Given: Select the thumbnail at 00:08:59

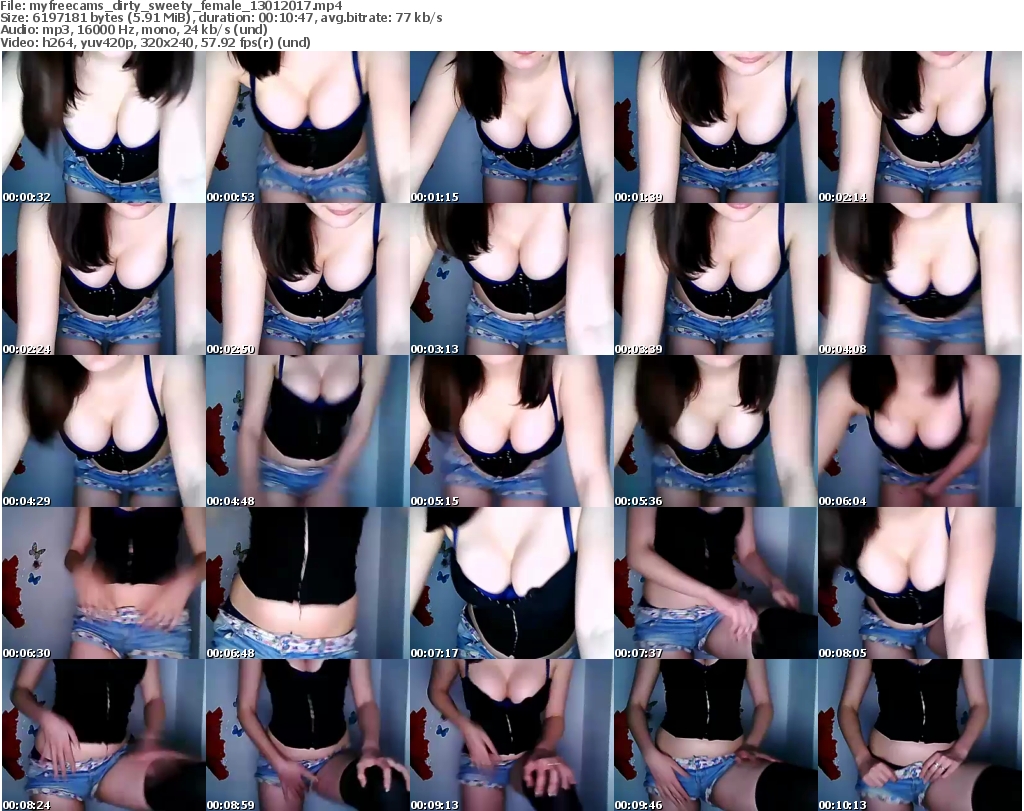Looking at the screenshot, I should 308,735.
